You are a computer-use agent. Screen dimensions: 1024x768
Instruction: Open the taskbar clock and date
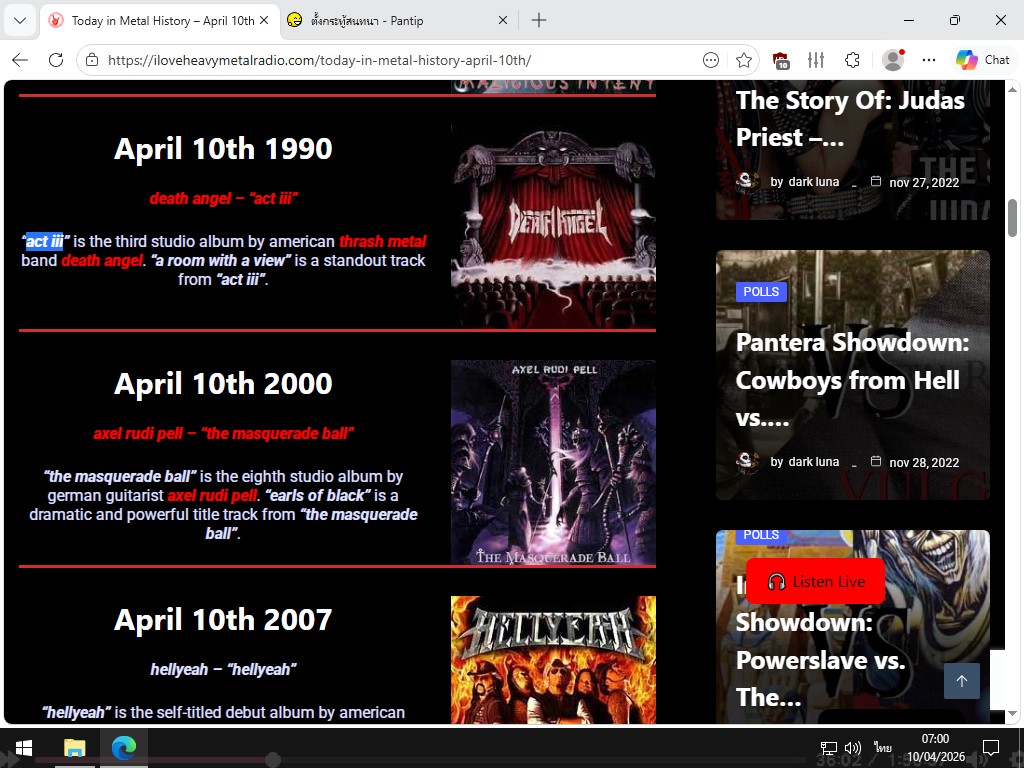tap(935, 747)
